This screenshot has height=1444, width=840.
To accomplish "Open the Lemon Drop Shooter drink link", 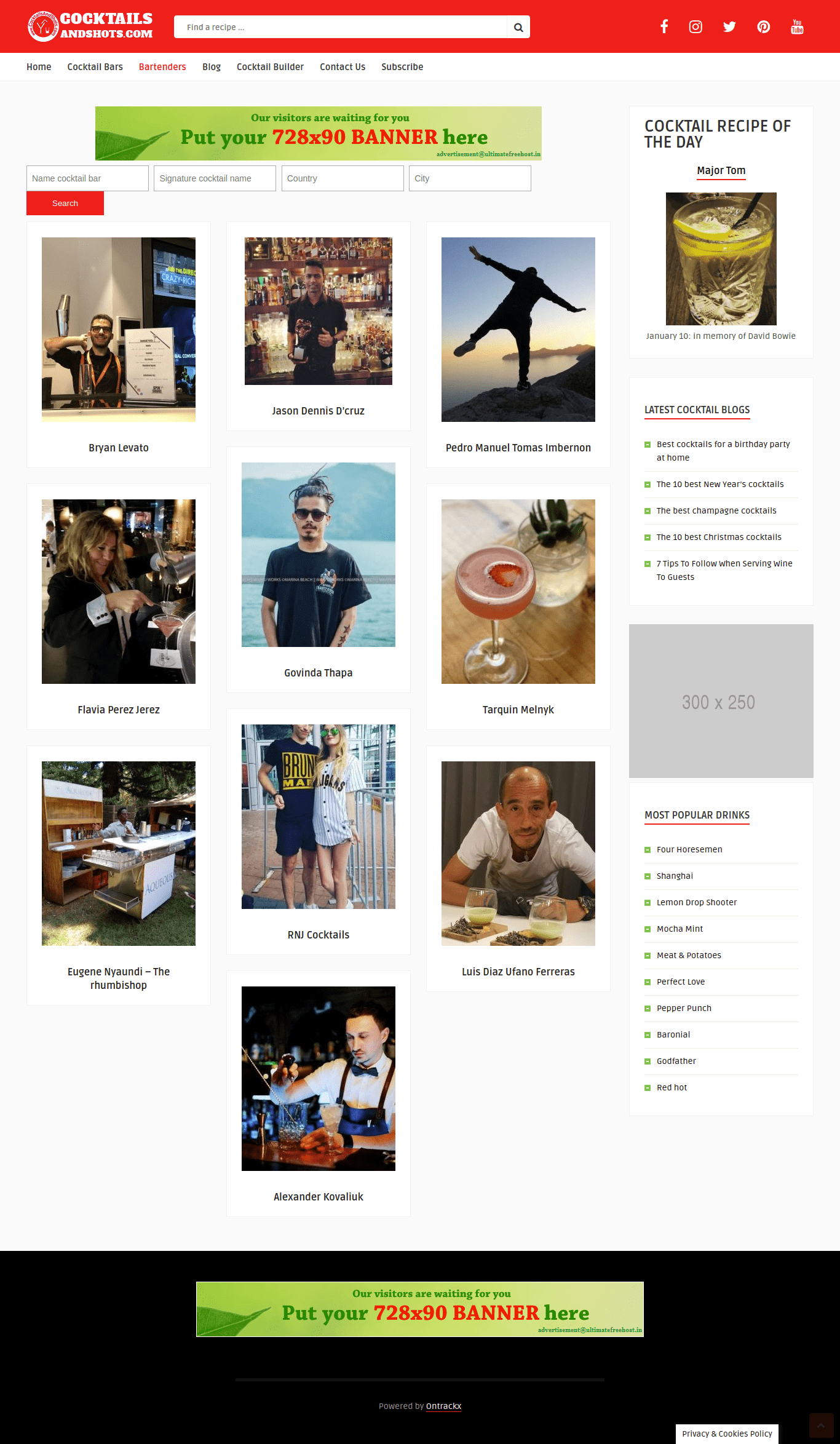I will [697, 902].
